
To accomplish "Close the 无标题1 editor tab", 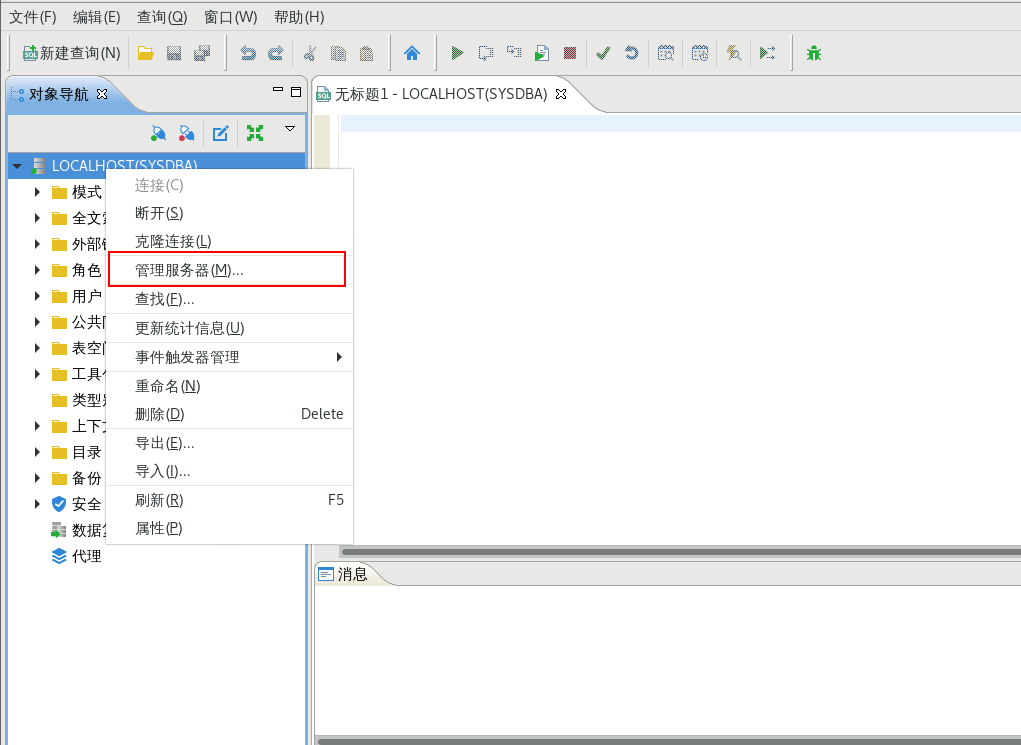I will coord(561,94).
